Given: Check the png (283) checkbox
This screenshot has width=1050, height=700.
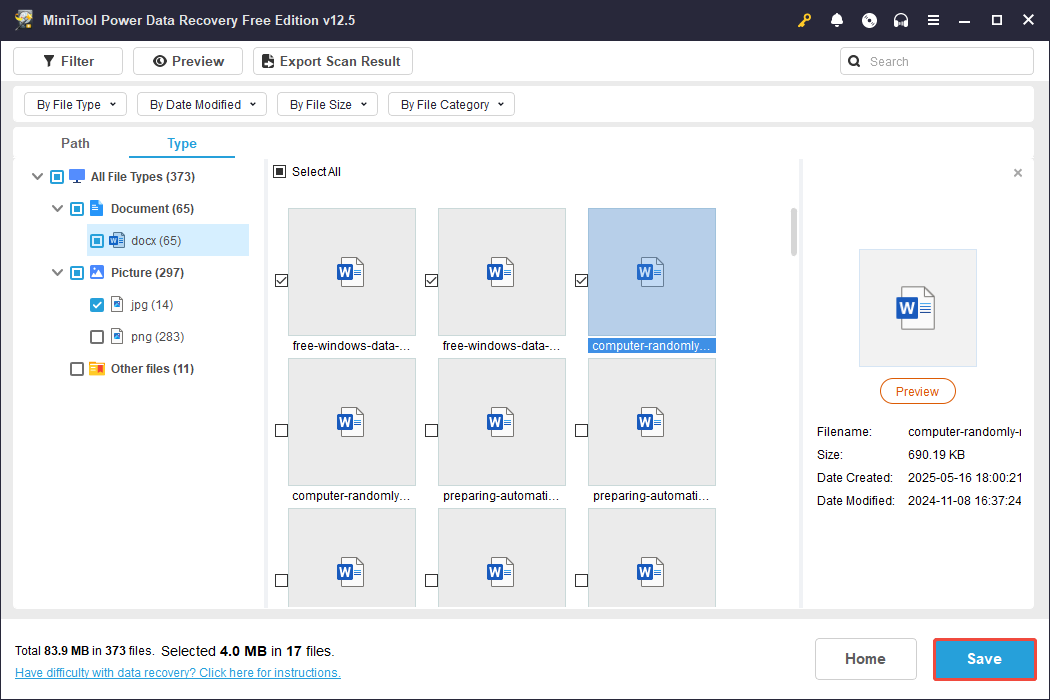Looking at the screenshot, I should [x=97, y=336].
